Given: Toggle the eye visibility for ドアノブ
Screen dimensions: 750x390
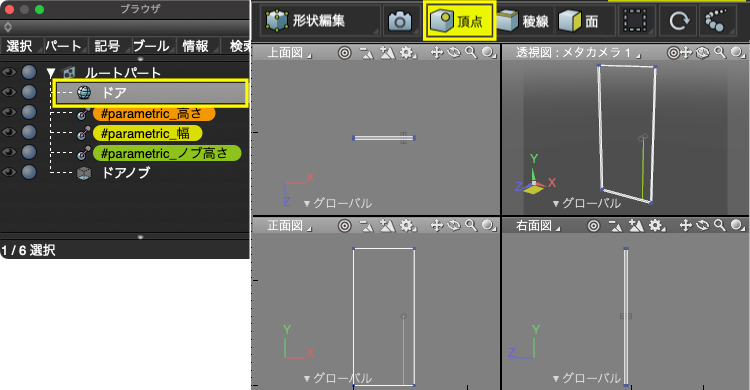Looking at the screenshot, I should pyautogui.click(x=9, y=172).
